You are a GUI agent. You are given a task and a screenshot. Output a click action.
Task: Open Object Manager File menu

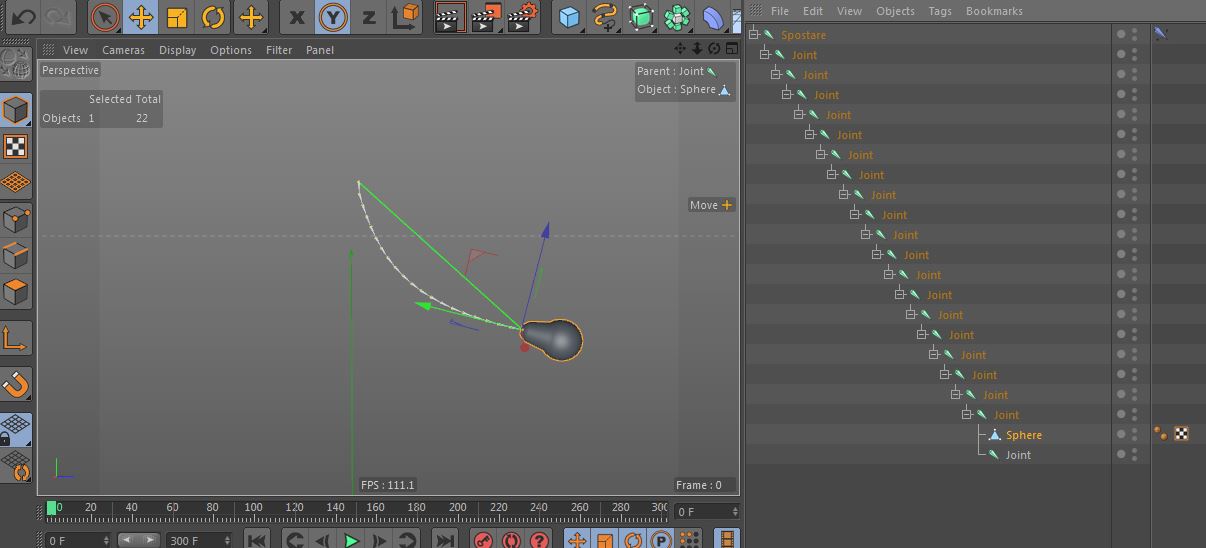780,11
